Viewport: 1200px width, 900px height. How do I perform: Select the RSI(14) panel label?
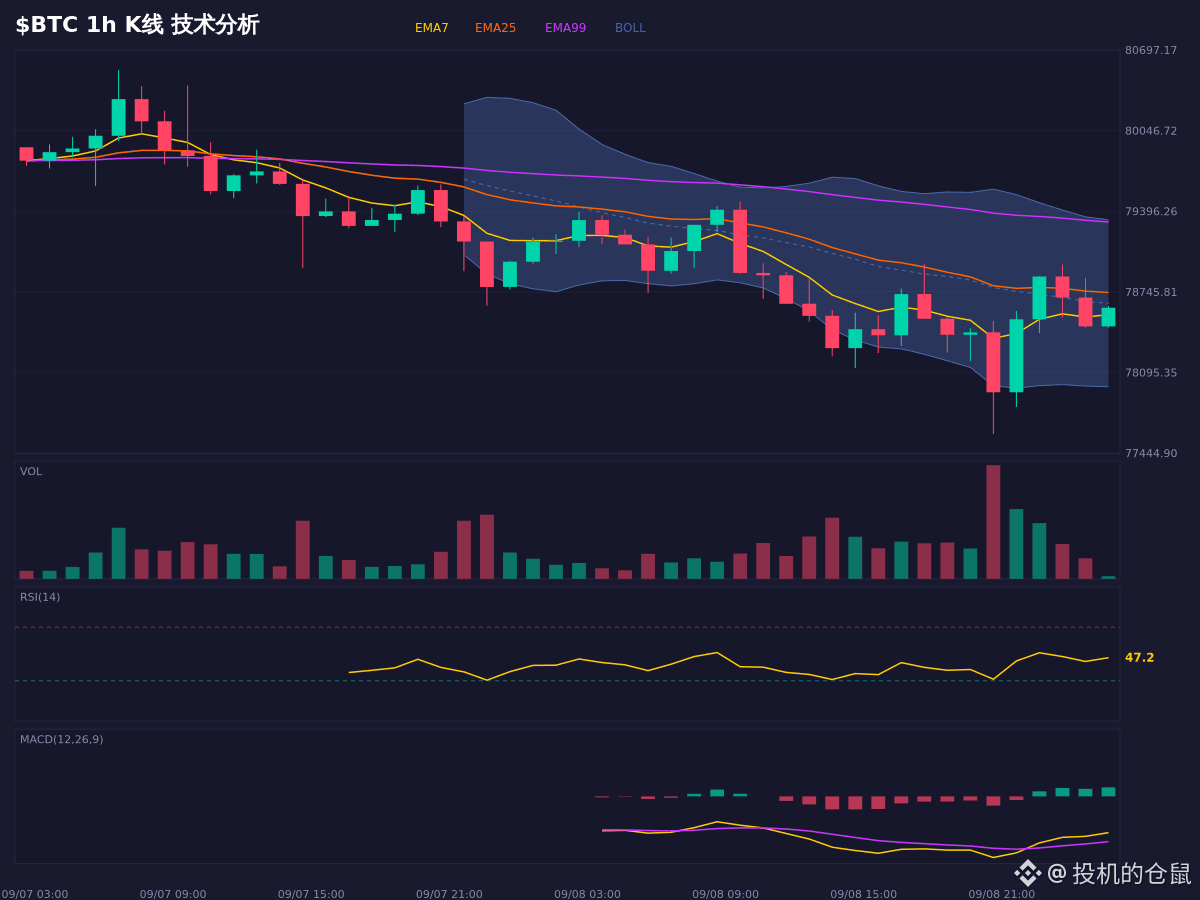pos(40,597)
